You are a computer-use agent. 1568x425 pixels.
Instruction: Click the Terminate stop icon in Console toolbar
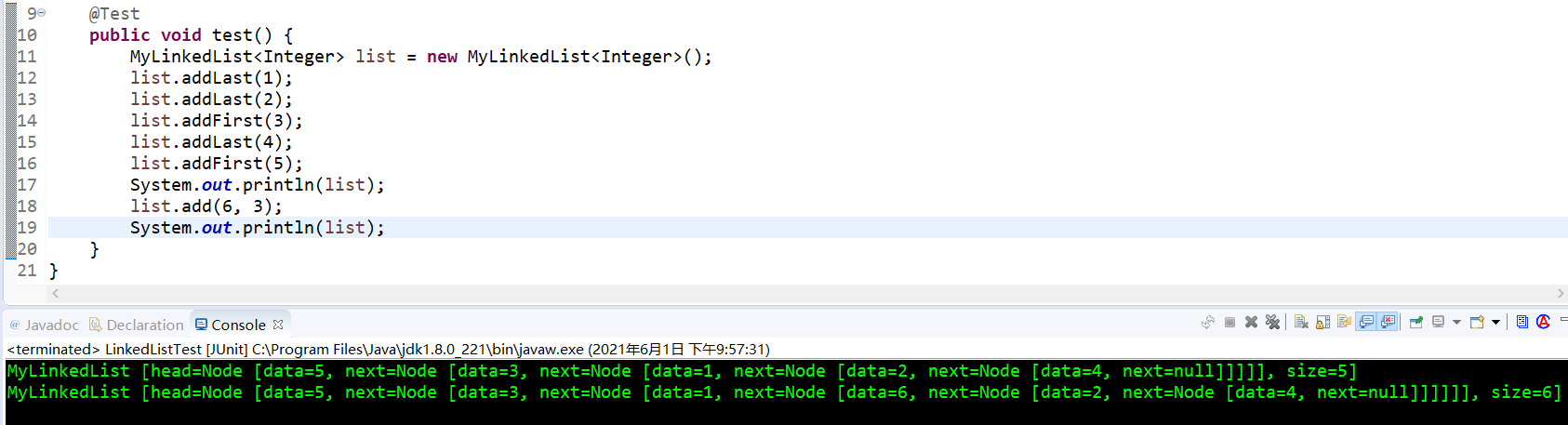(x=1229, y=322)
